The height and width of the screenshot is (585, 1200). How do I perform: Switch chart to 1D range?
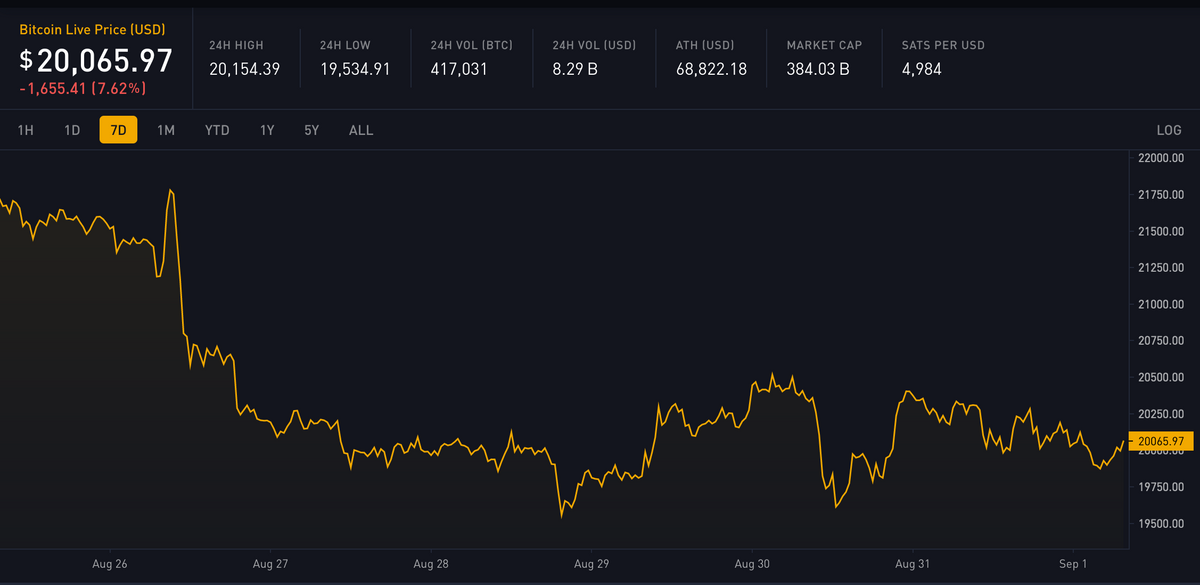click(x=72, y=130)
